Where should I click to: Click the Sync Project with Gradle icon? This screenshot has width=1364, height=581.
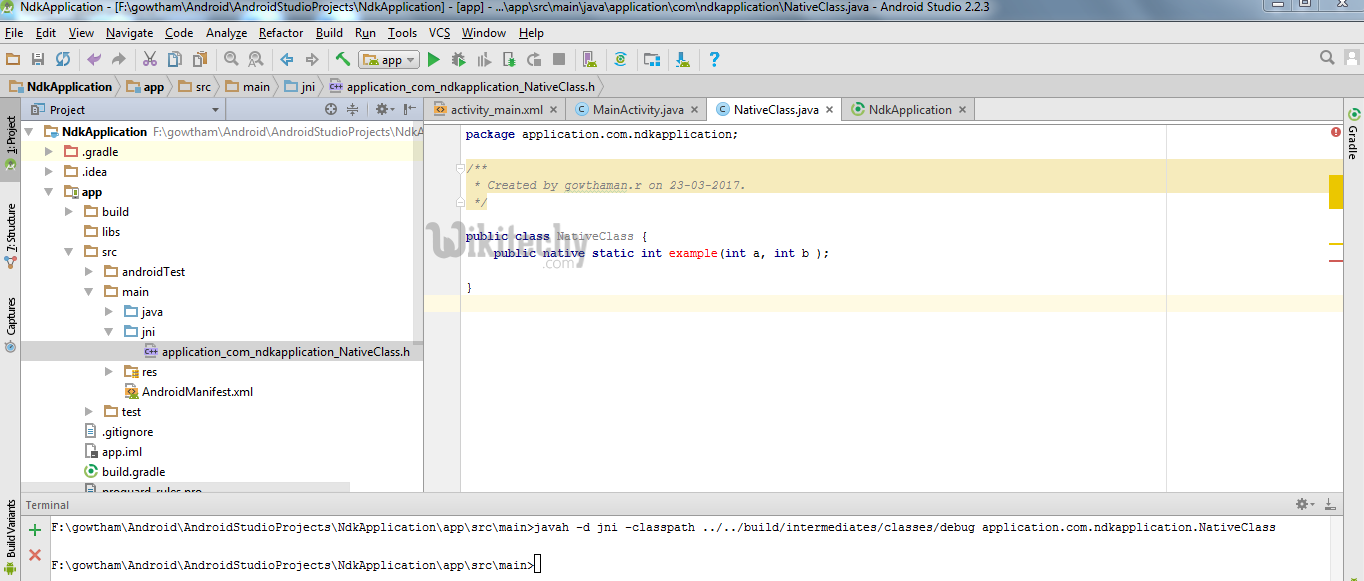620,60
